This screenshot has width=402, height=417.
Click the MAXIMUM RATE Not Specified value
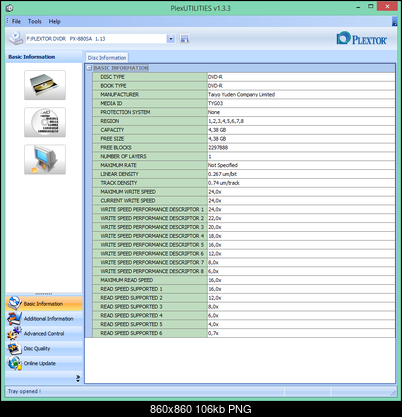coord(223,165)
